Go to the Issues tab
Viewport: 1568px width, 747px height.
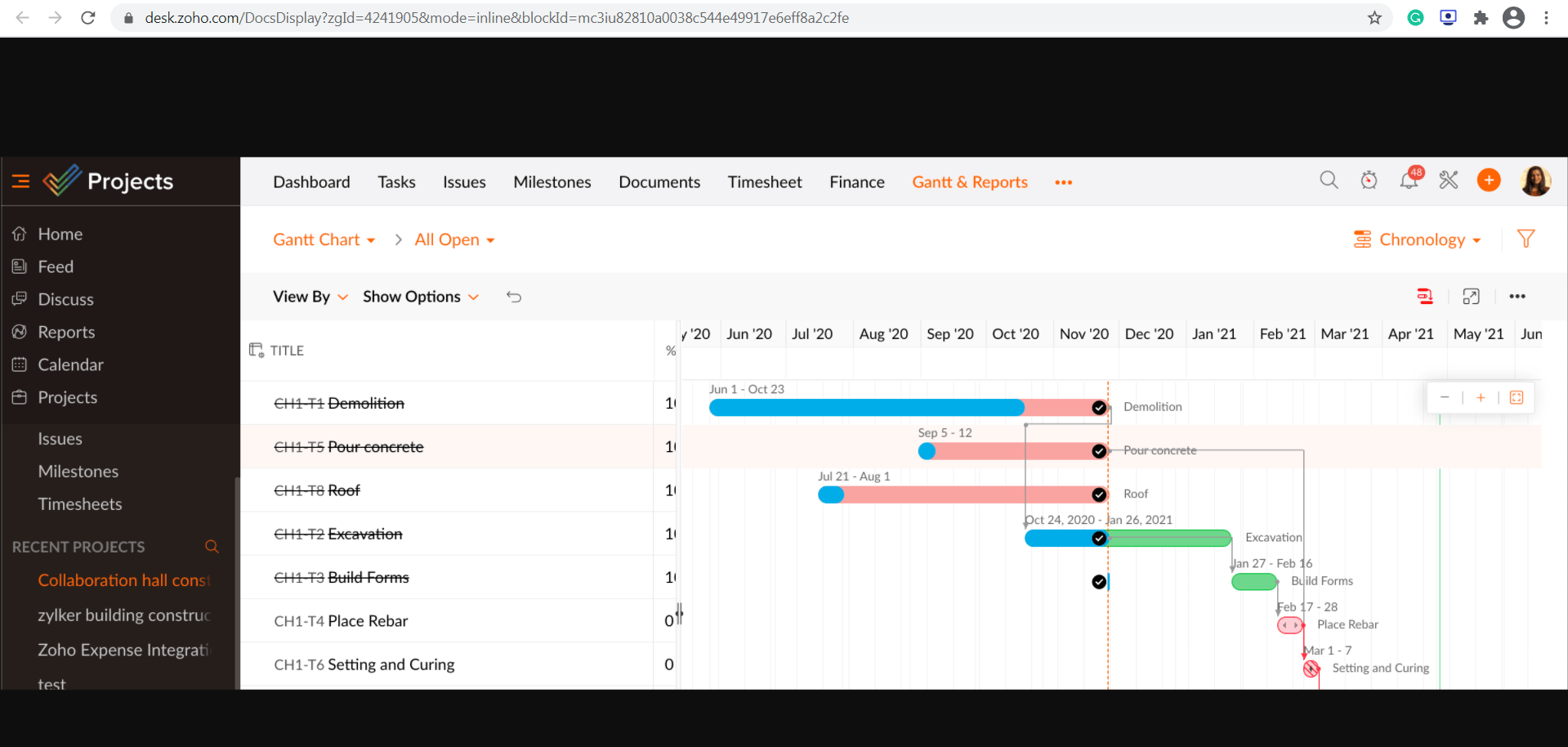[x=464, y=182]
